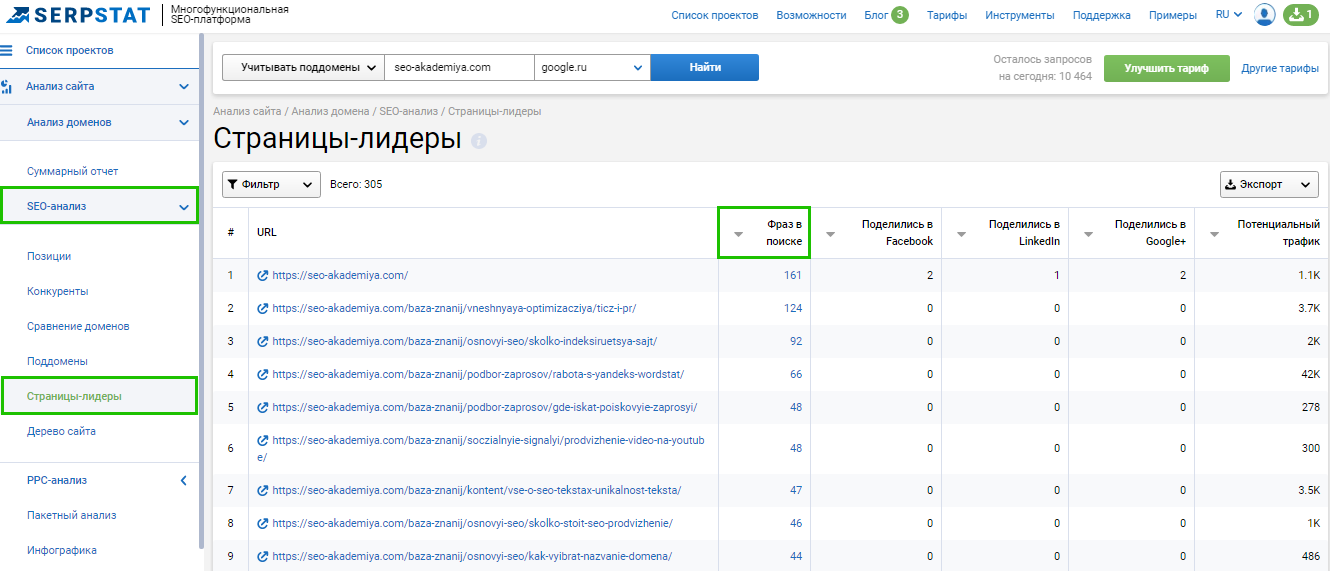Click the sidebar vertical scrollbar
Screen dimensions: 1330x571
[x=203, y=290]
